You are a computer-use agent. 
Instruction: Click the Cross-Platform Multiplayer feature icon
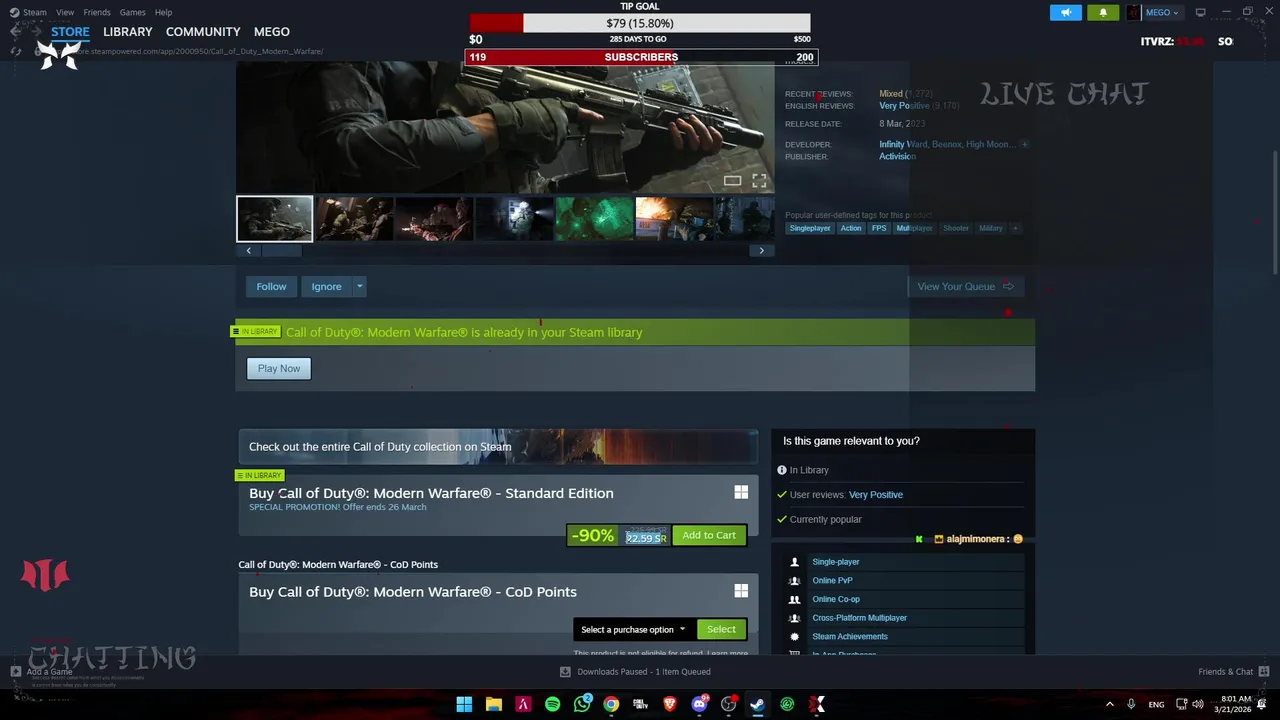click(x=795, y=618)
